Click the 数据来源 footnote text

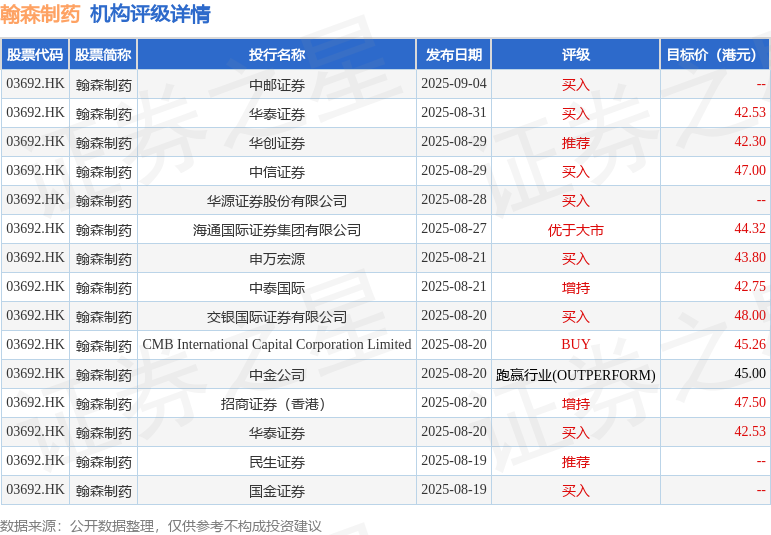[160, 527]
